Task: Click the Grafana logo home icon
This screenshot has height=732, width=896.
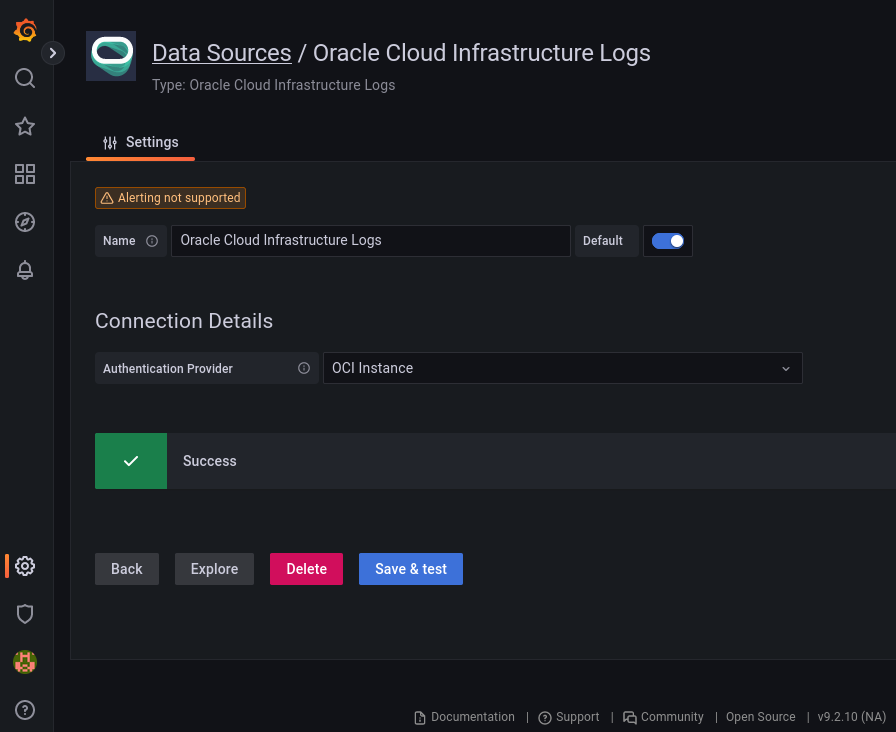Action: tap(25, 31)
